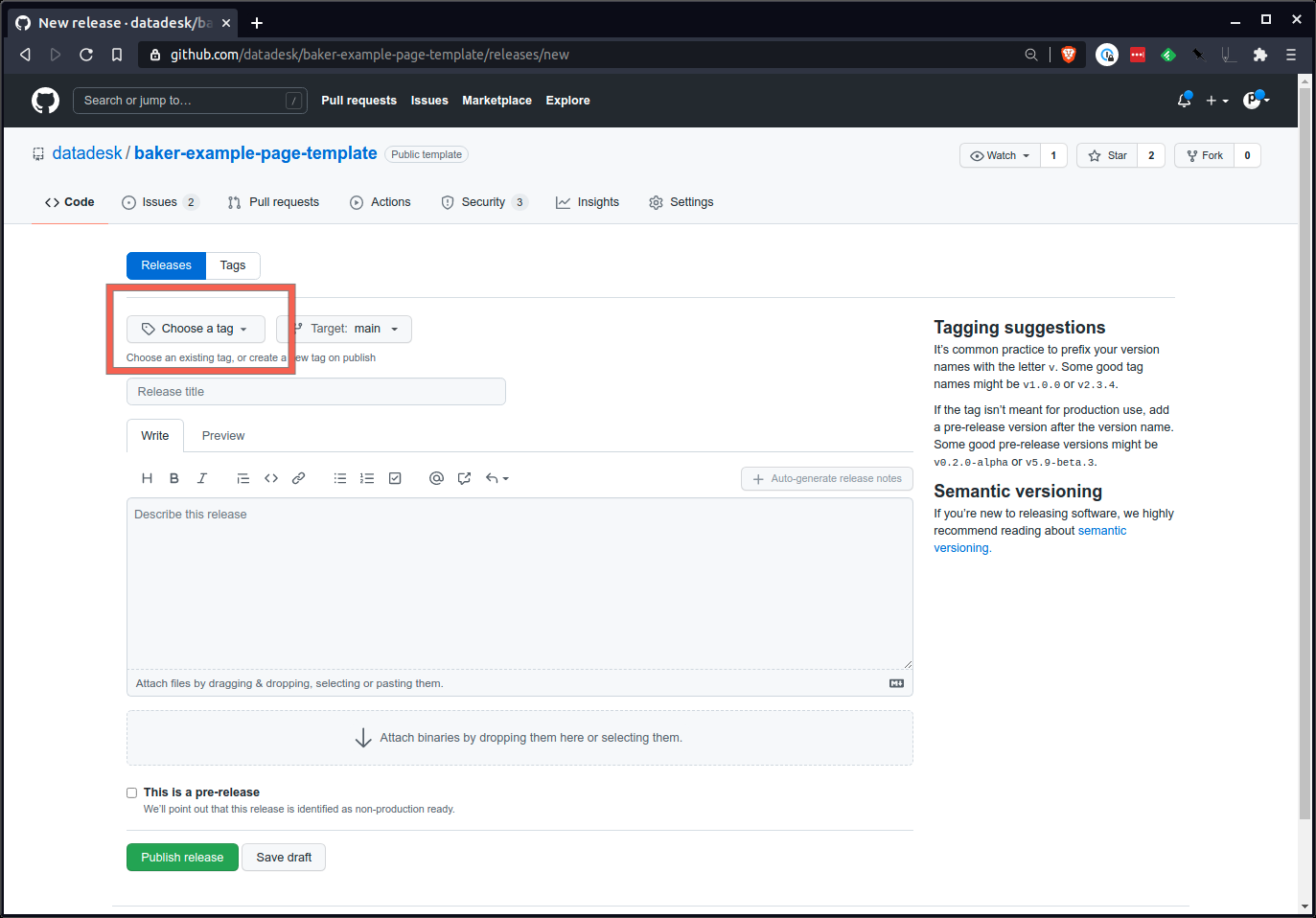The height and width of the screenshot is (918, 1316).
Task: Add a numbered list
Action: 367,478
